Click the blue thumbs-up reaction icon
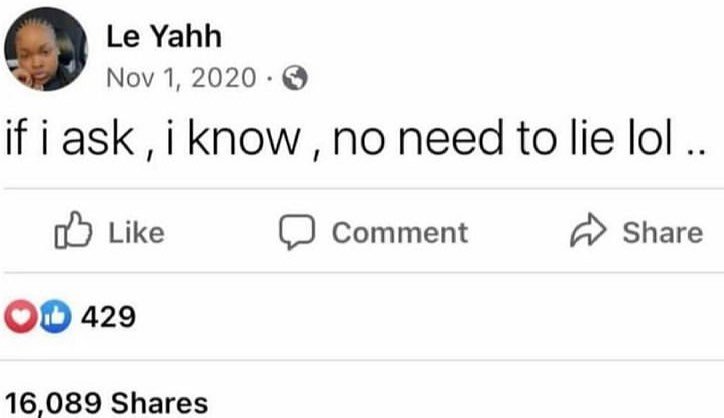 click(62, 318)
